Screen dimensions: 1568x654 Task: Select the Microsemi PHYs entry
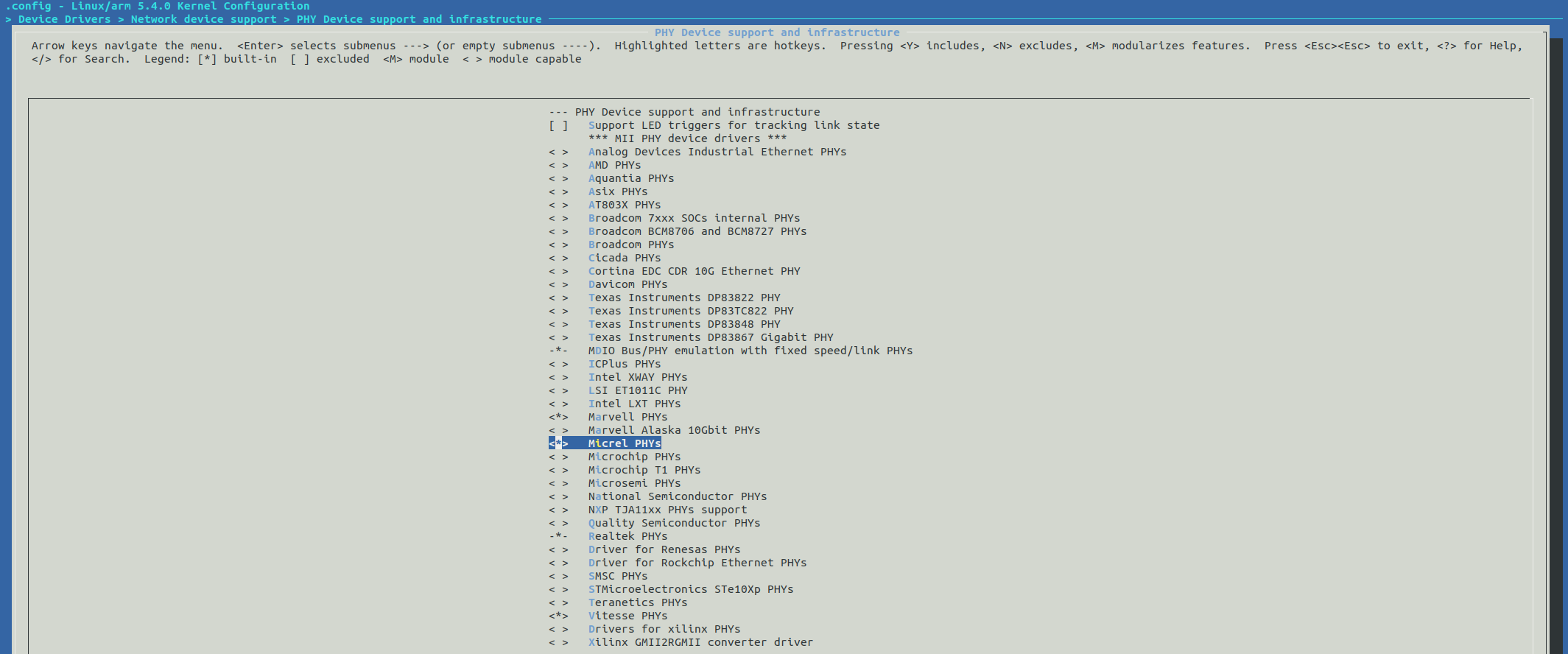click(x=615, y=483)
